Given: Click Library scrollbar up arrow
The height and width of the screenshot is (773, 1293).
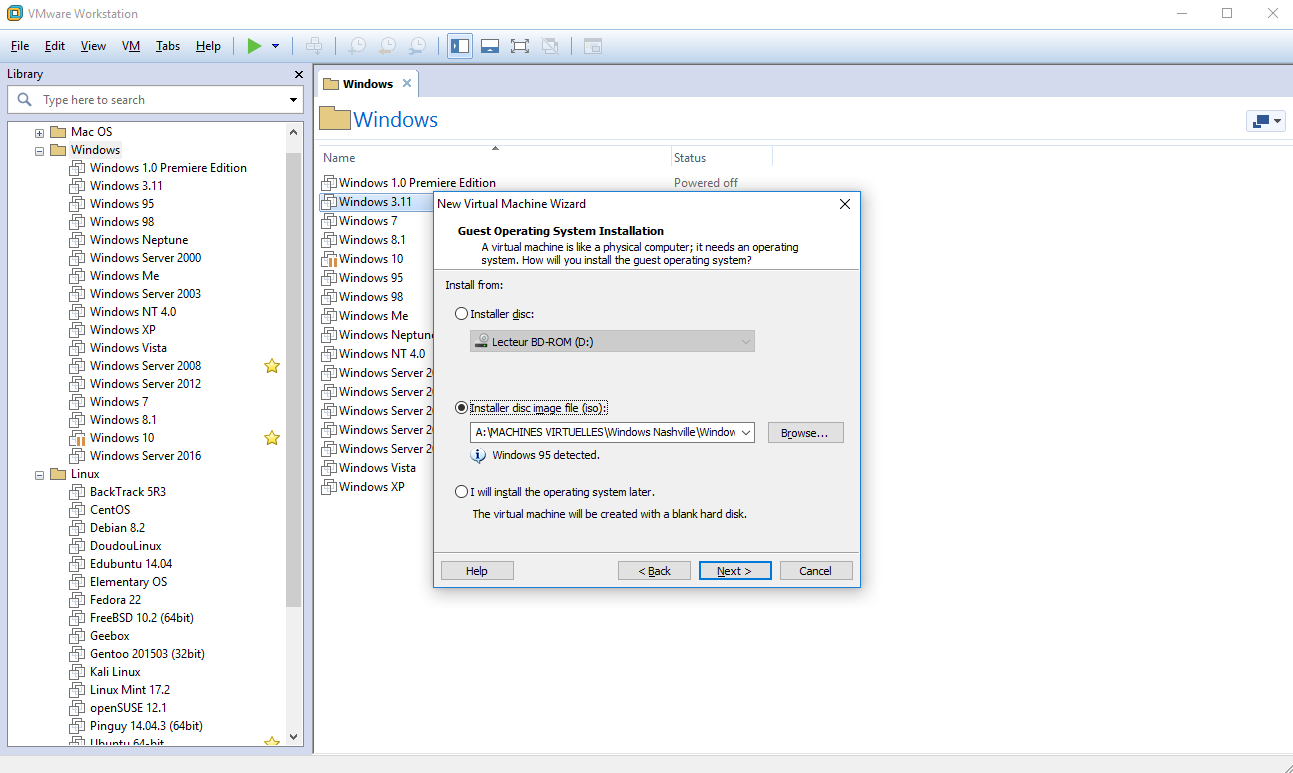Looking at the screenshot, I should (294, 132).
